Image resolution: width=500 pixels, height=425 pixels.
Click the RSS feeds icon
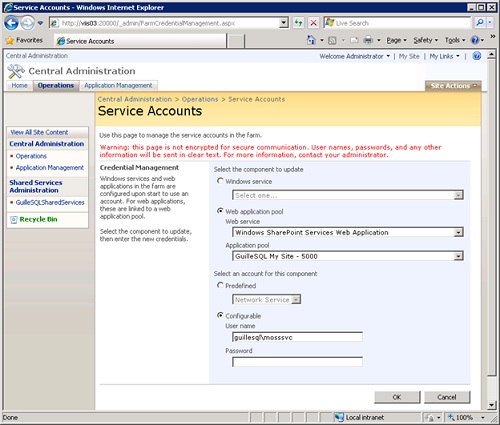pos(332,40)
